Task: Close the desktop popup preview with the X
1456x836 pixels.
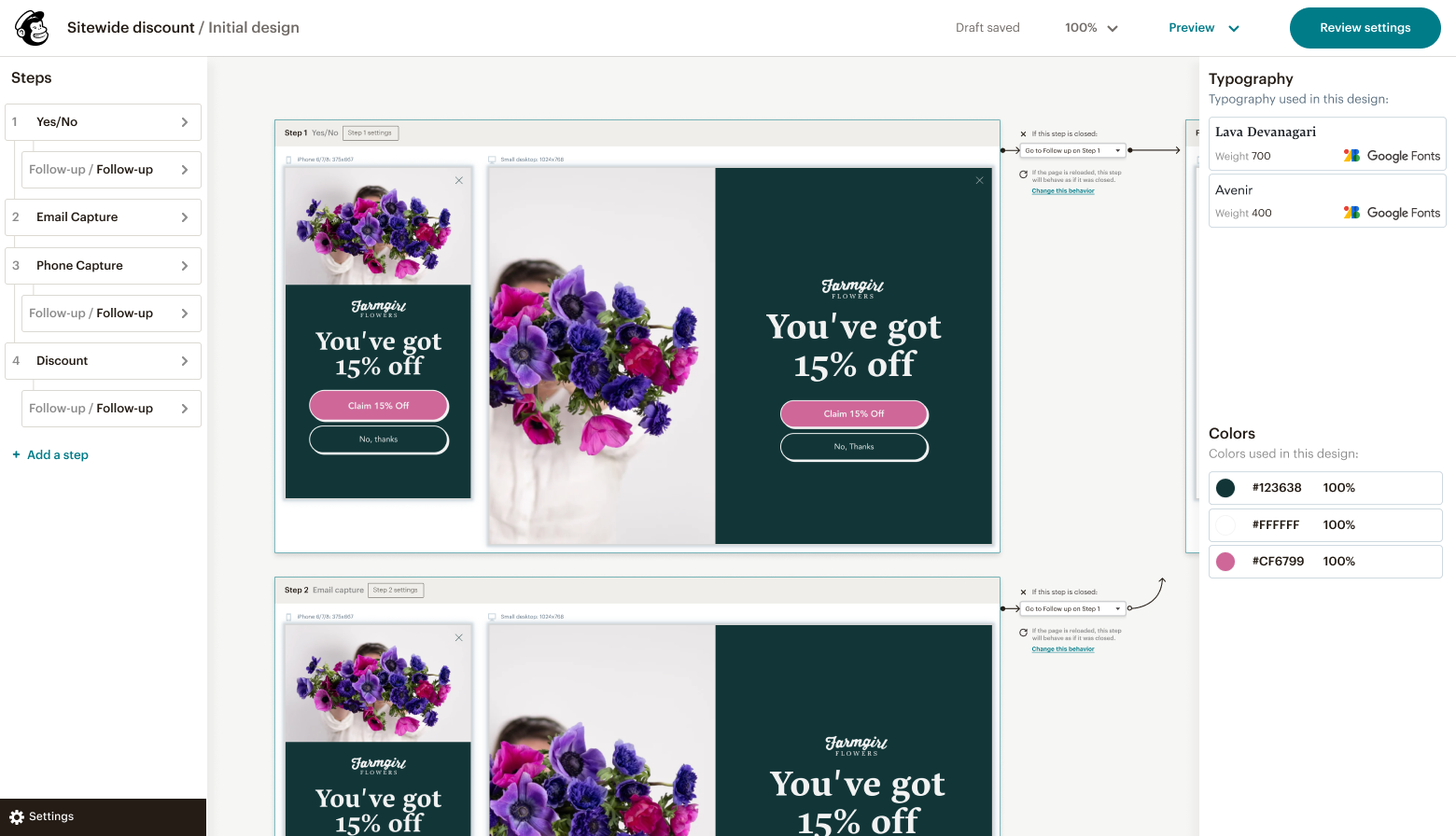Action: coord(979,179)
